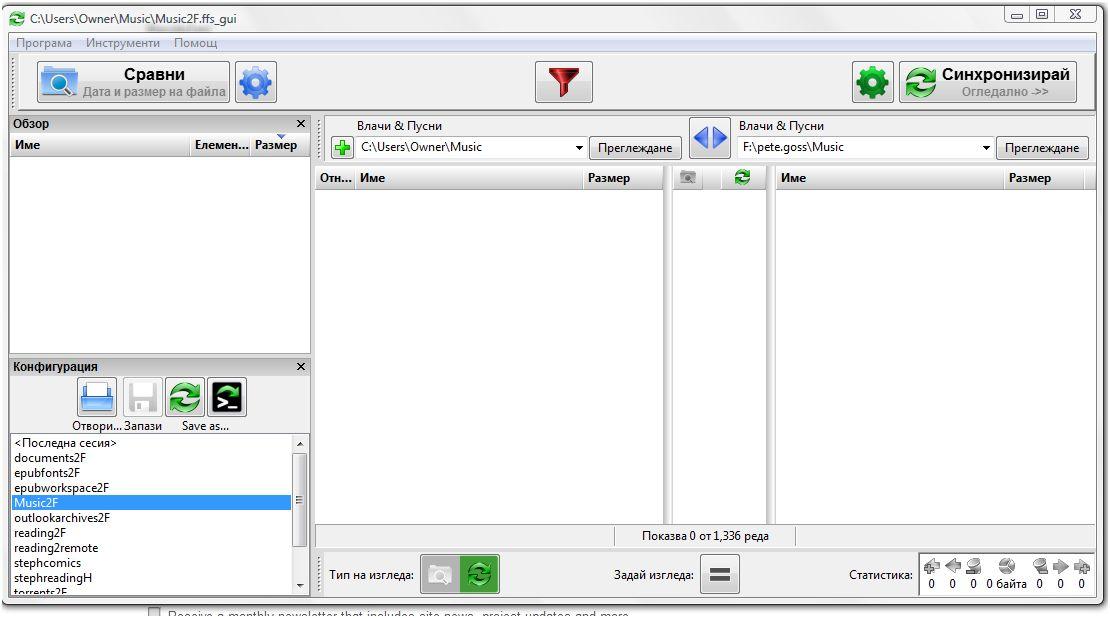Click update-right arrow statistics icon
The image size is (1110, 618).
(x=1060, y=566)
